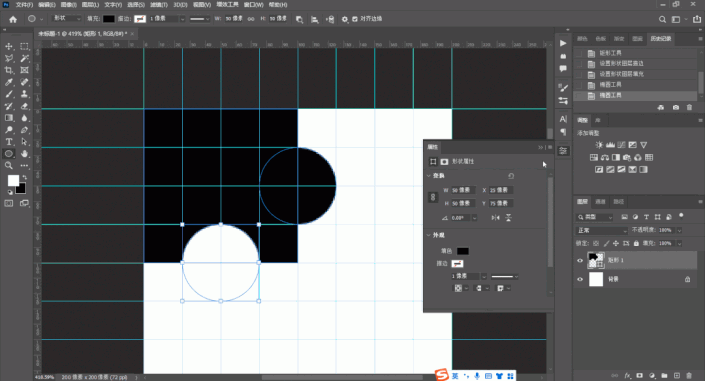The height and width of the screenshot is (381, 705).
Task: Click the fill color swatch in options bar
Action: coord(108,19)
